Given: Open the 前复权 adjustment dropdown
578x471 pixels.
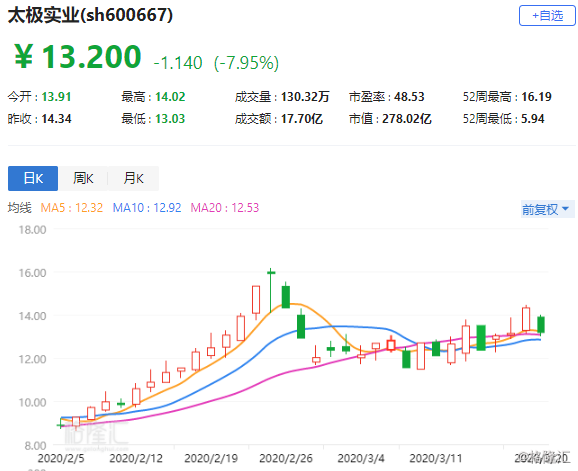Looking at the screenshot, I should pyautogui.click(x=547, y=209).
